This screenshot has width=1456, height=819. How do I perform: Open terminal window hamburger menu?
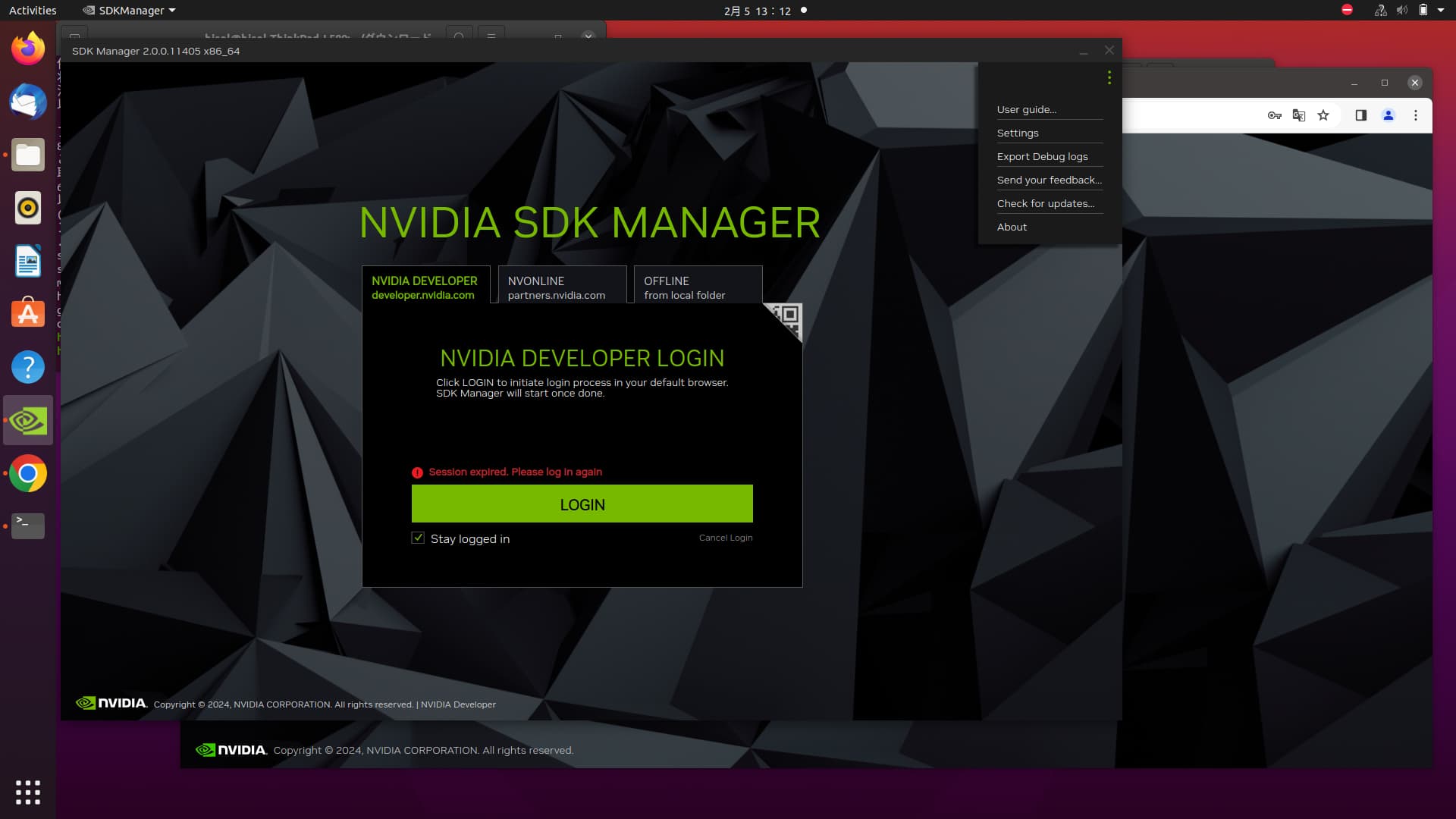(491, 36)
